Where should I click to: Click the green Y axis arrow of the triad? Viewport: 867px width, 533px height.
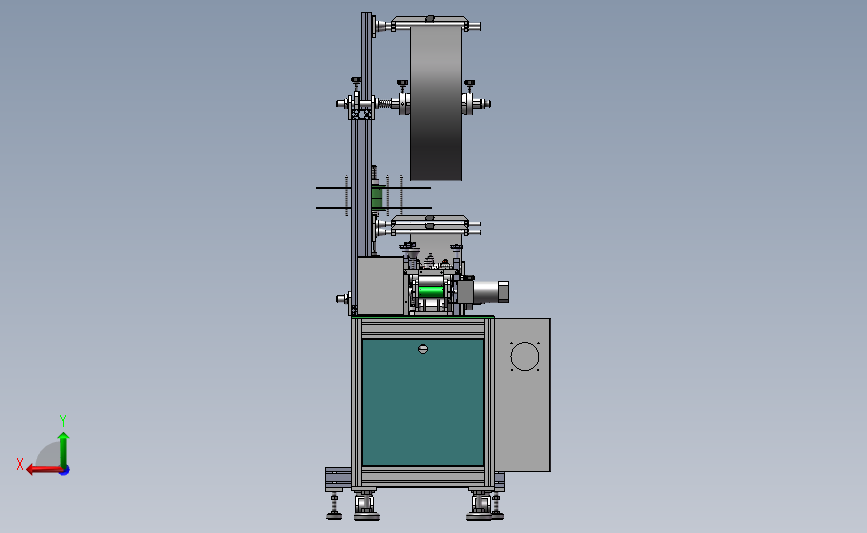[x=64, y=449]
